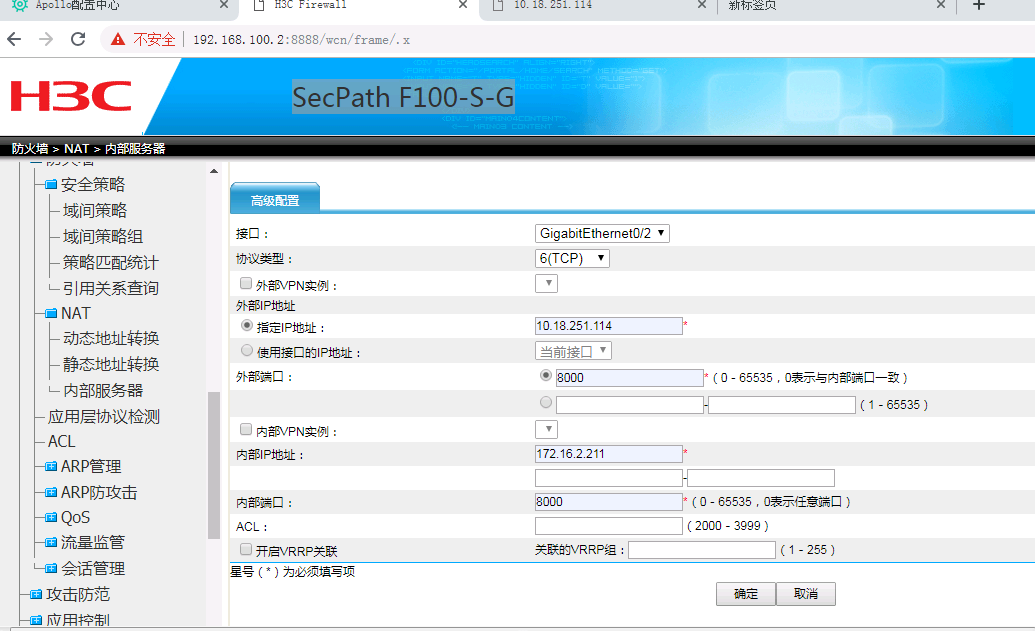Viewport: 1035px width, 631px height.
Task: Enable the 内部VPN实例 checkbox
Action: tap(246, 429)
